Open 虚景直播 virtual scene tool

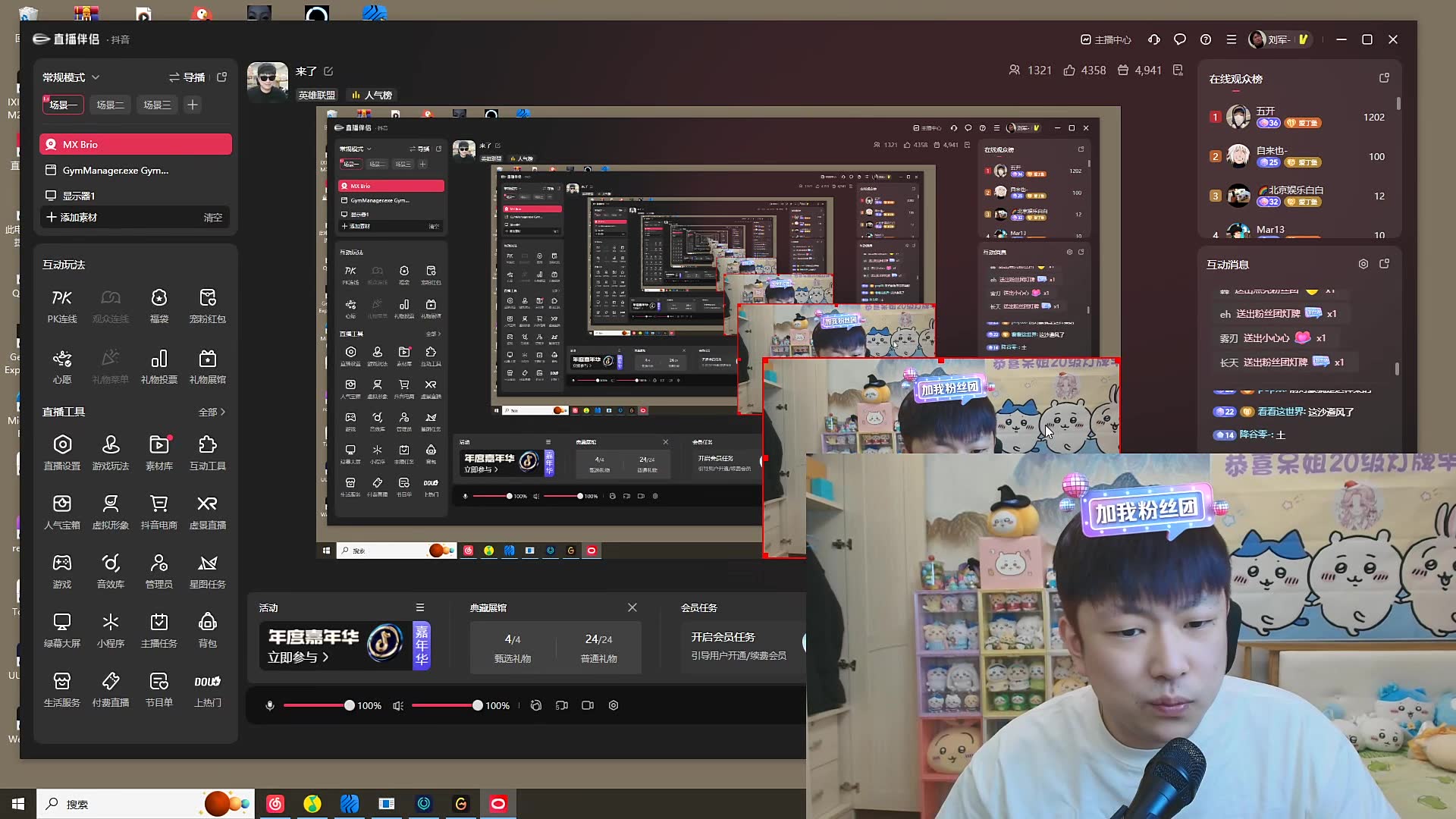208,513
